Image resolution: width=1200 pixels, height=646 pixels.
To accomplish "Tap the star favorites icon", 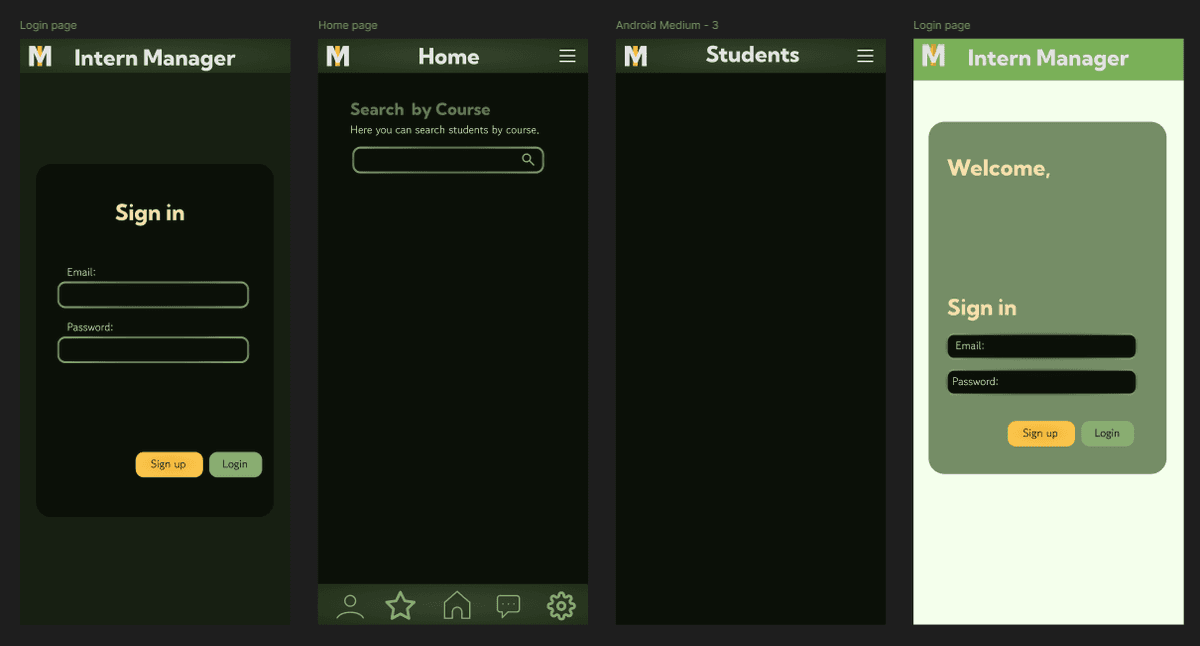I will tap(401, 605).
